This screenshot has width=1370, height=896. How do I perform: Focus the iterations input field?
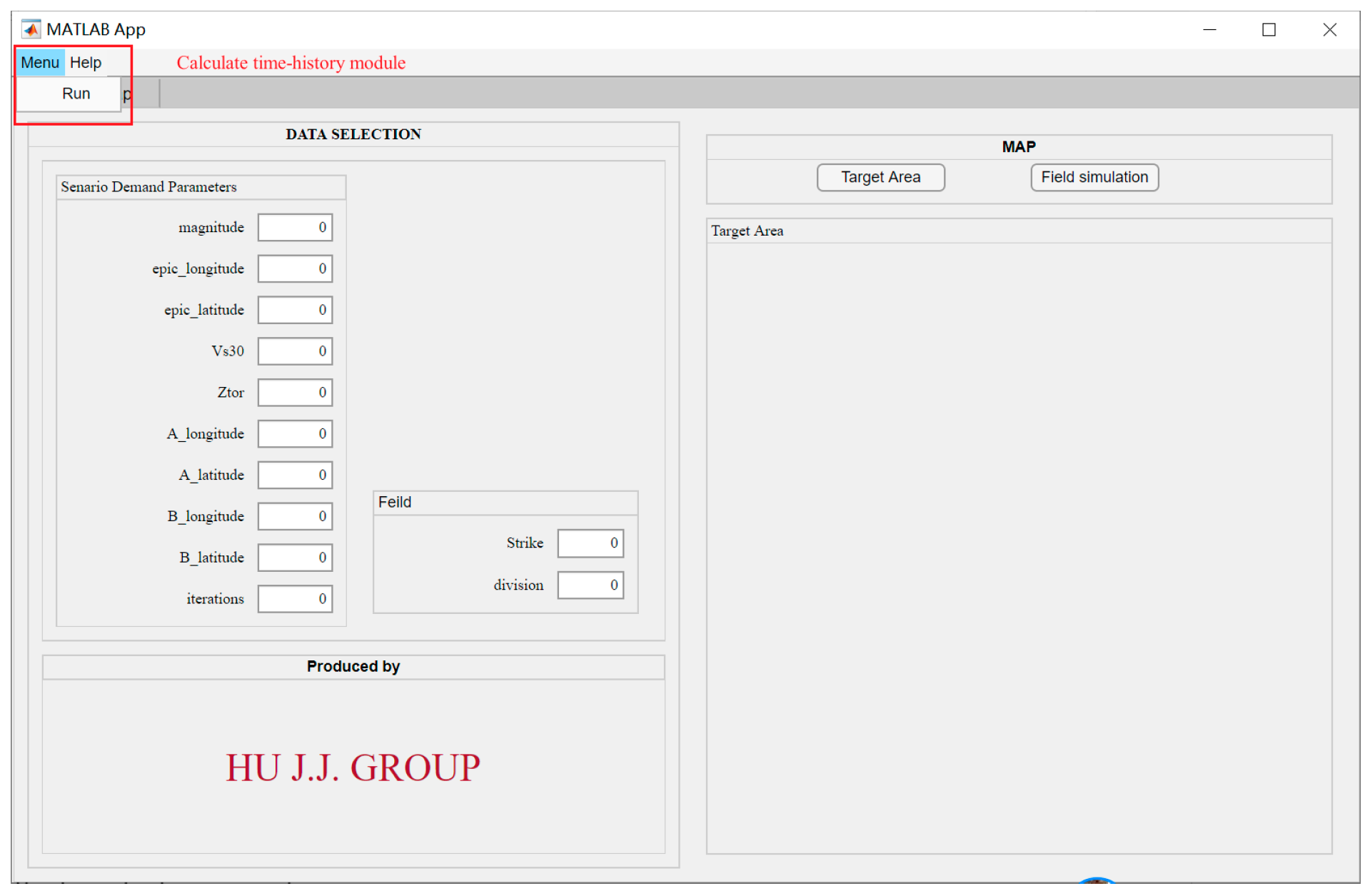295,599
